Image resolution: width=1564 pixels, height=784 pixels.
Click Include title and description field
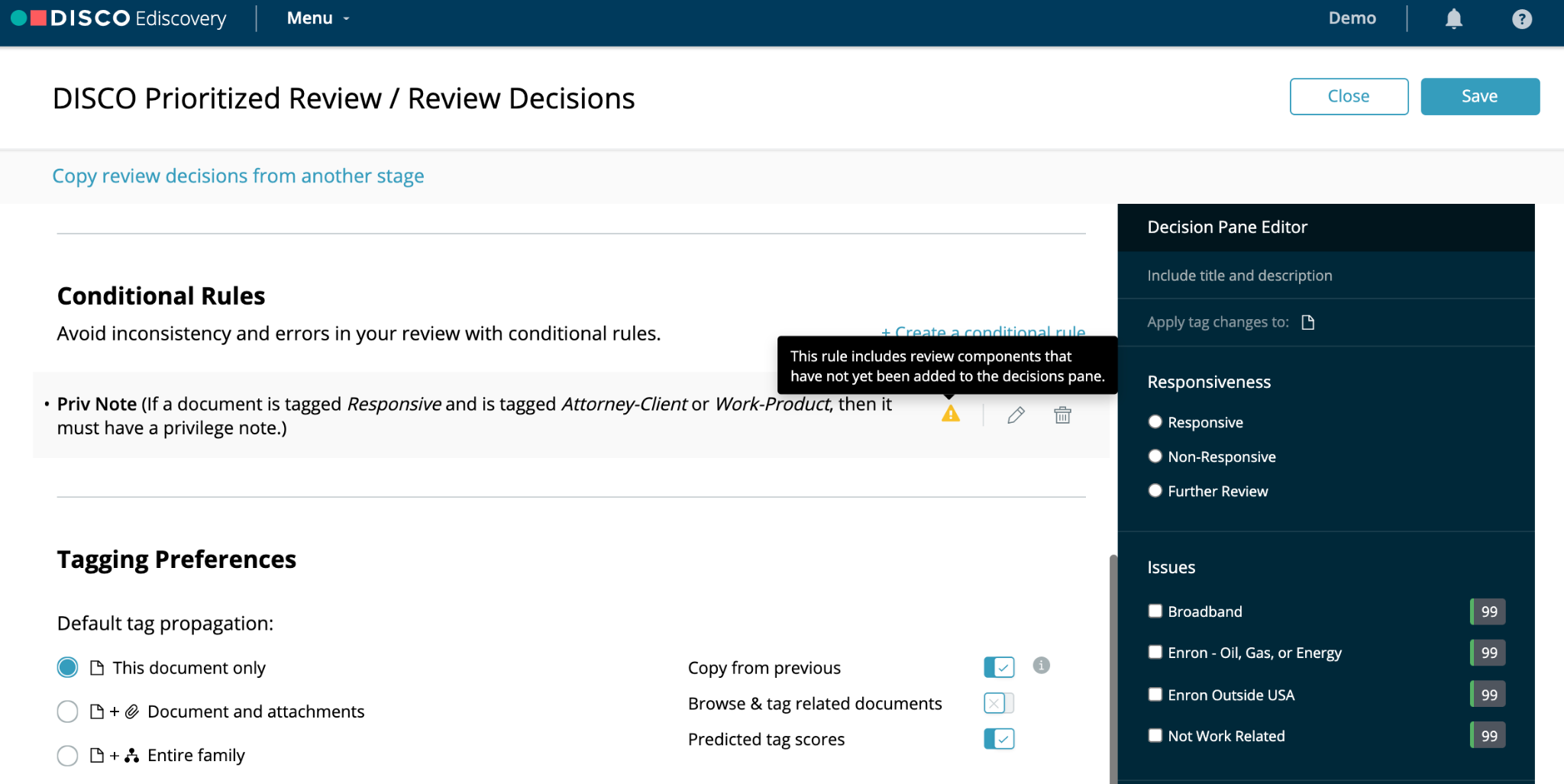(1326, 276)
